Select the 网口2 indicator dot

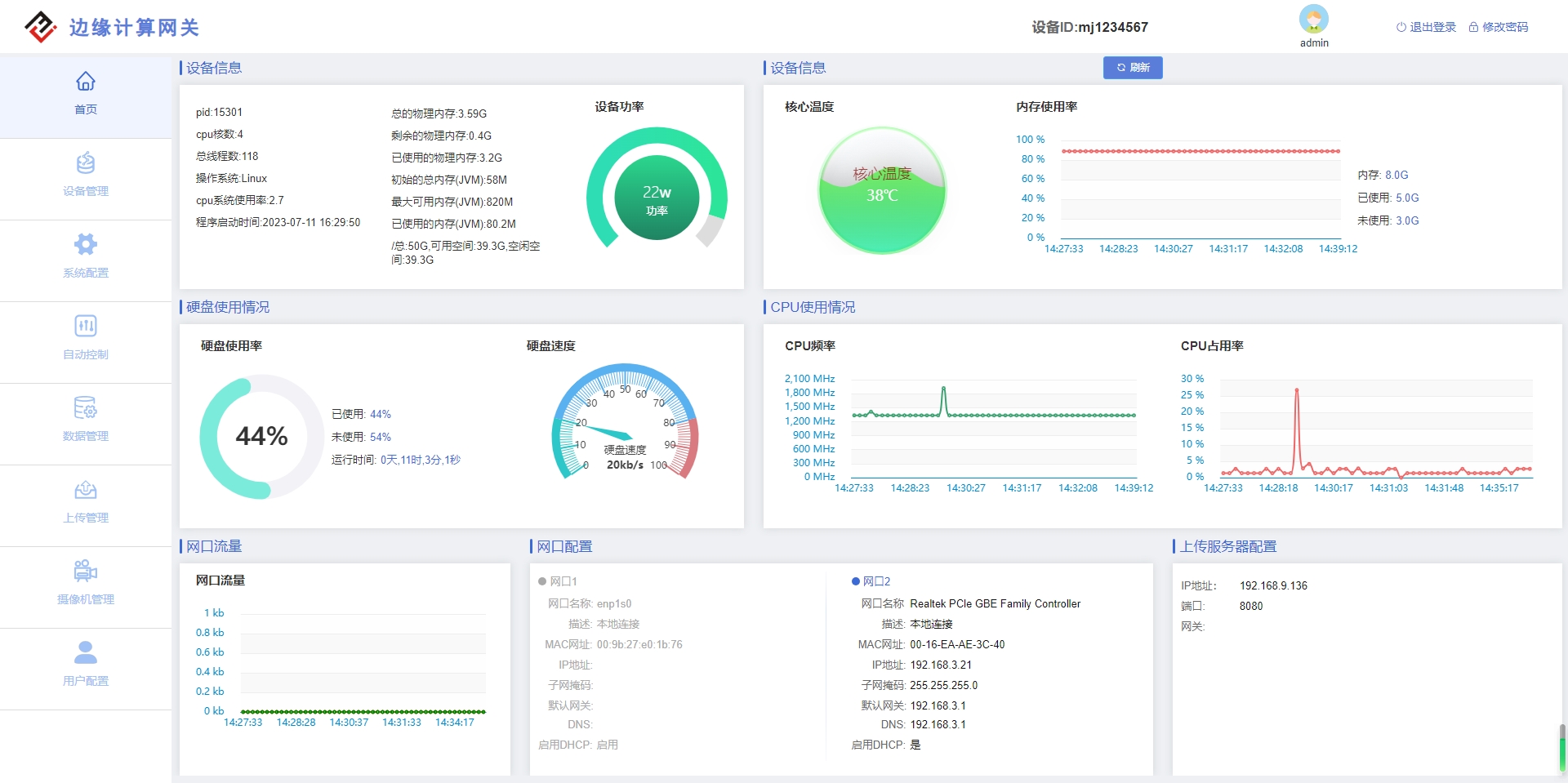(856, 581)
